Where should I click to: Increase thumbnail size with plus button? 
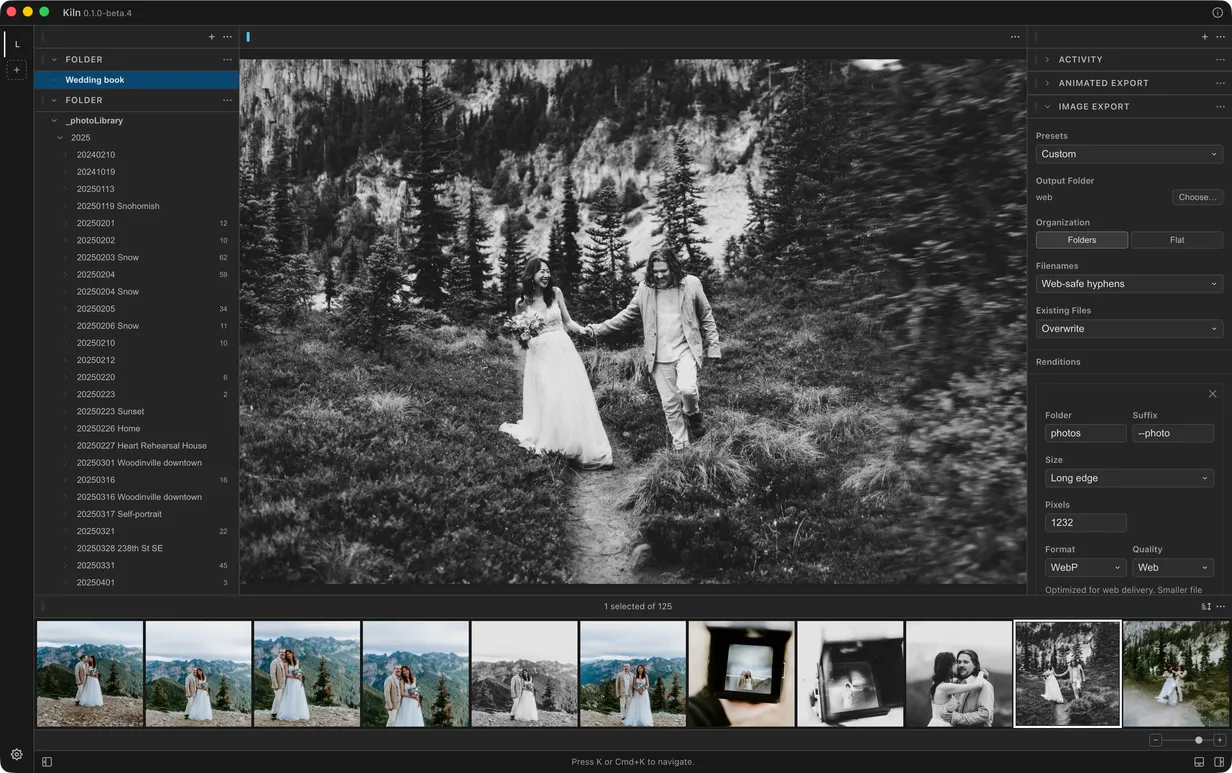pos(1219,740)
